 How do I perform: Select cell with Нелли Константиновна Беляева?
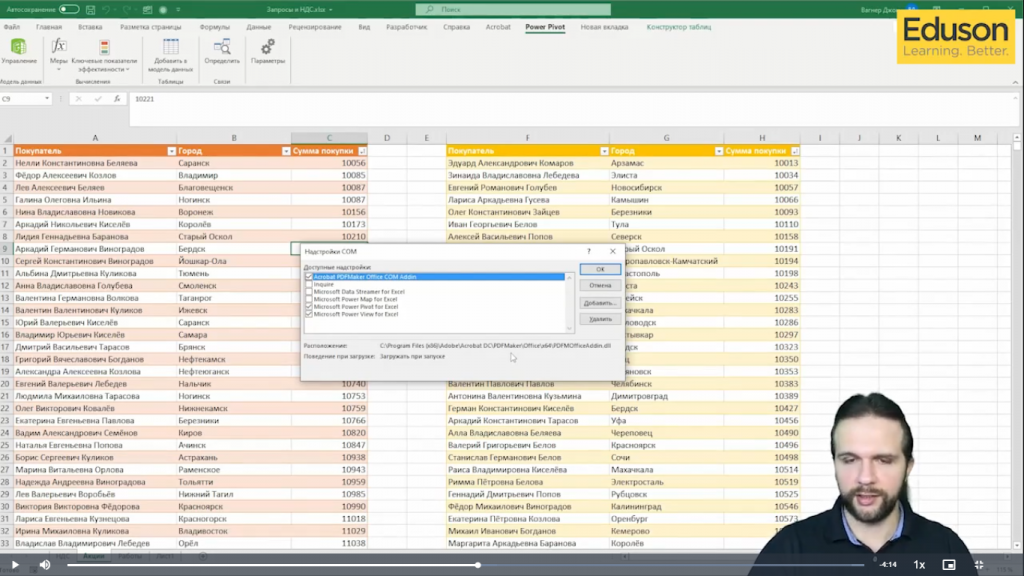[95, 163]
